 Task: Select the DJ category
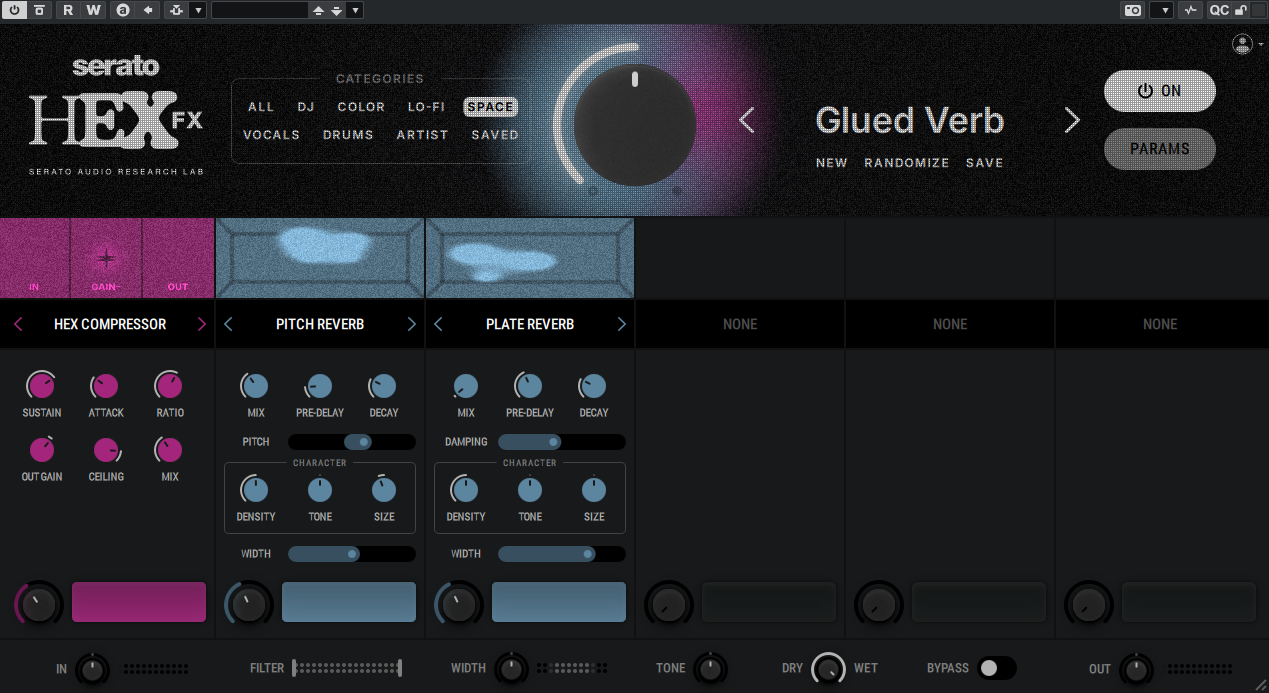coord(306,107)
